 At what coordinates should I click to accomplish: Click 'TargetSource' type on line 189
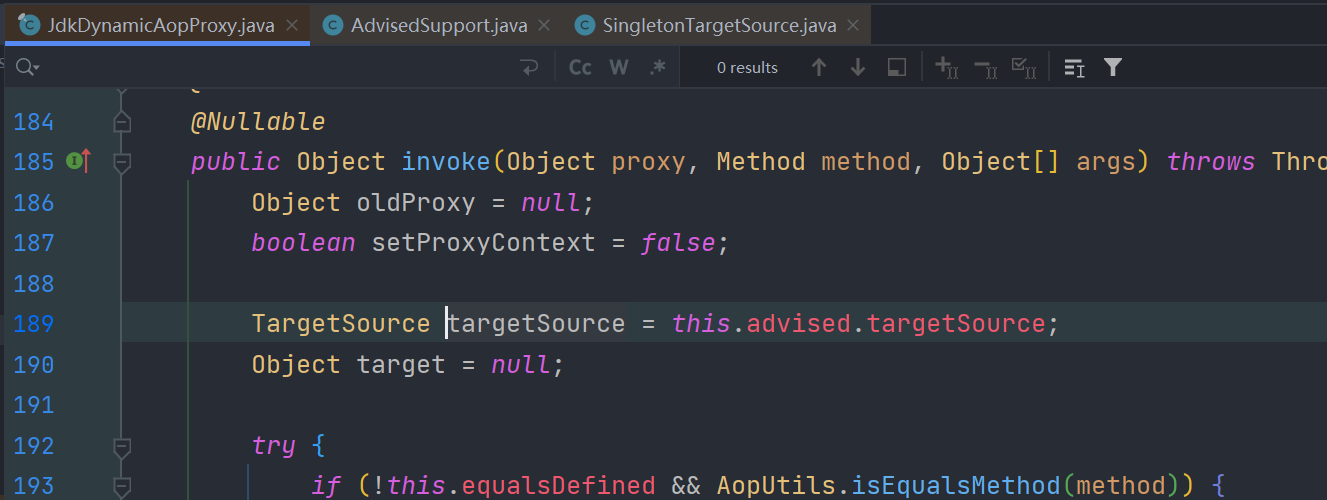(341, 324)
